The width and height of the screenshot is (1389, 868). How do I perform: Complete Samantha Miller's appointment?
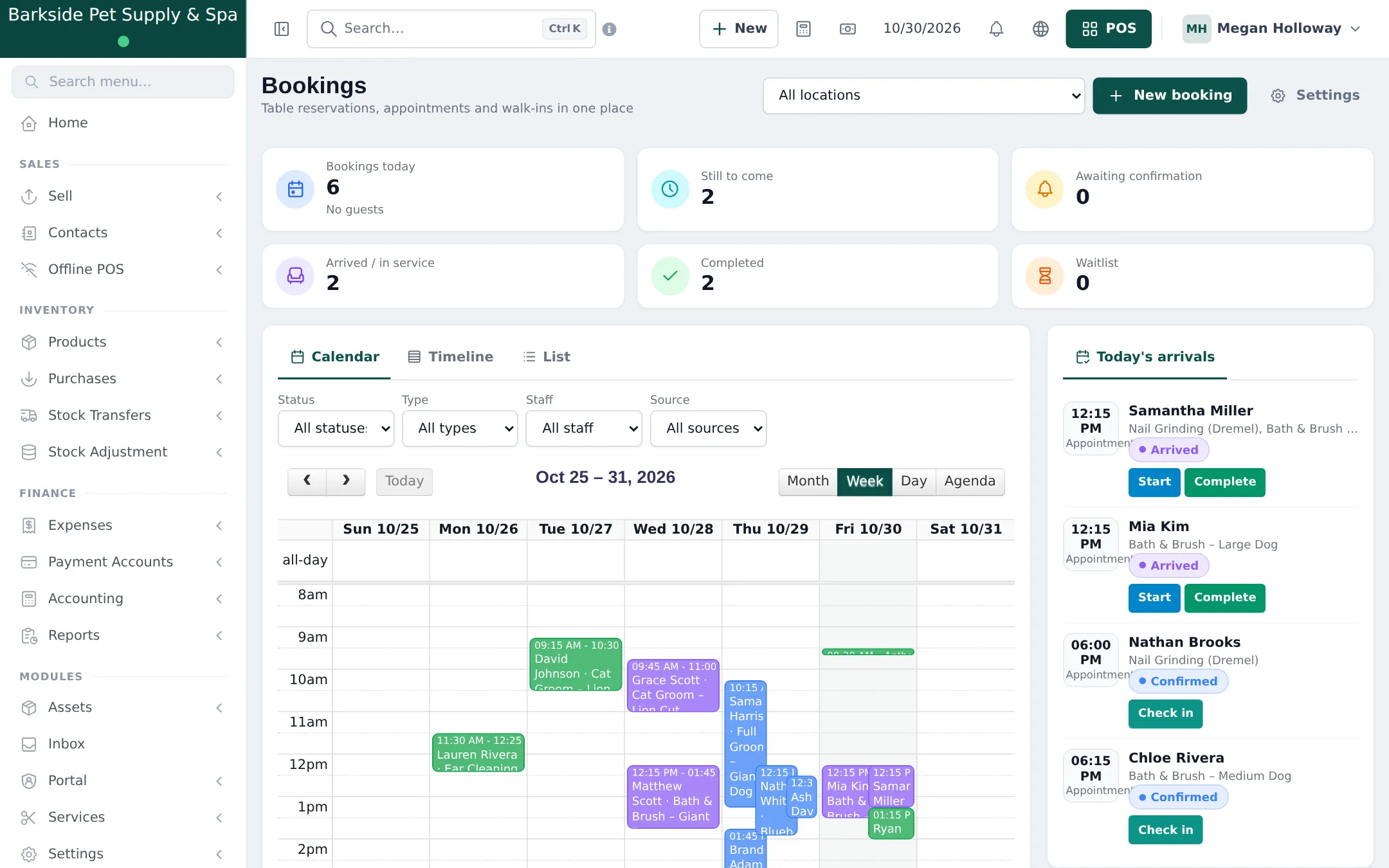click(x=1225, y=482)
